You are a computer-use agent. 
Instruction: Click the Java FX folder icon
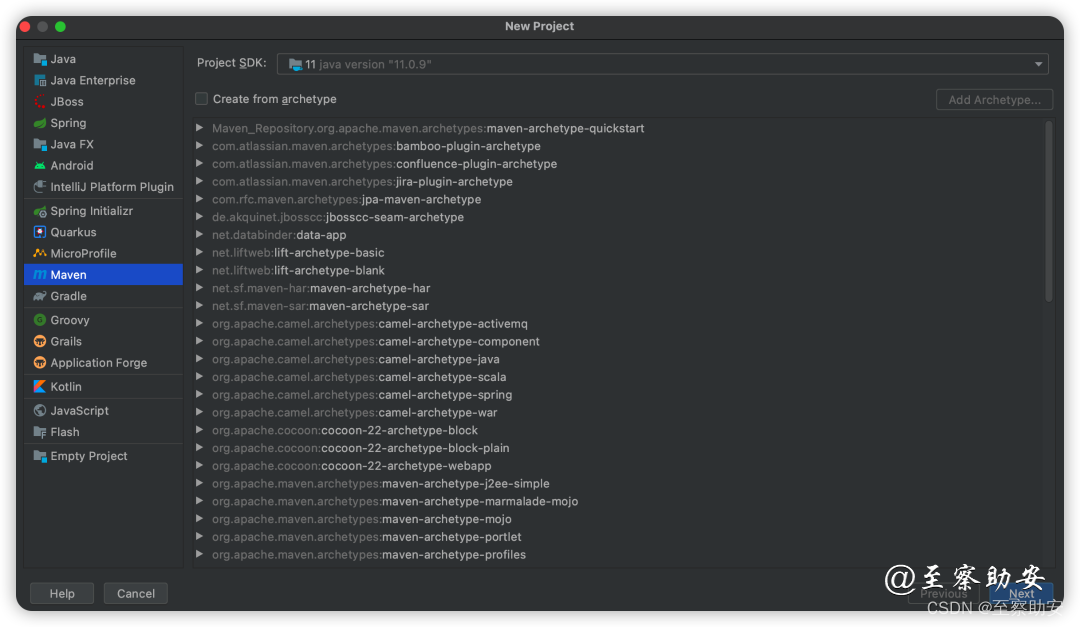[x=40, y=145]
